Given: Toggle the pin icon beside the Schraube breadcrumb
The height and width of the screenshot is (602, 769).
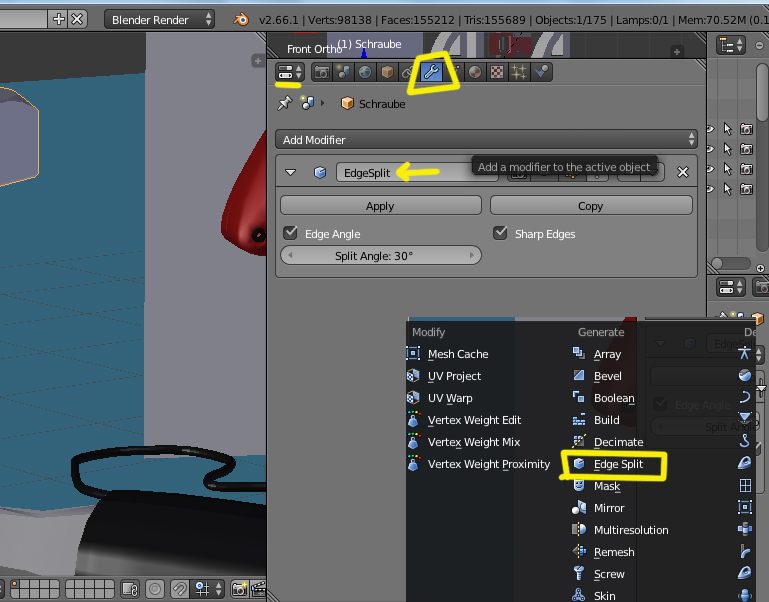Looking at the screenshot, I should (x=284, y=104).
